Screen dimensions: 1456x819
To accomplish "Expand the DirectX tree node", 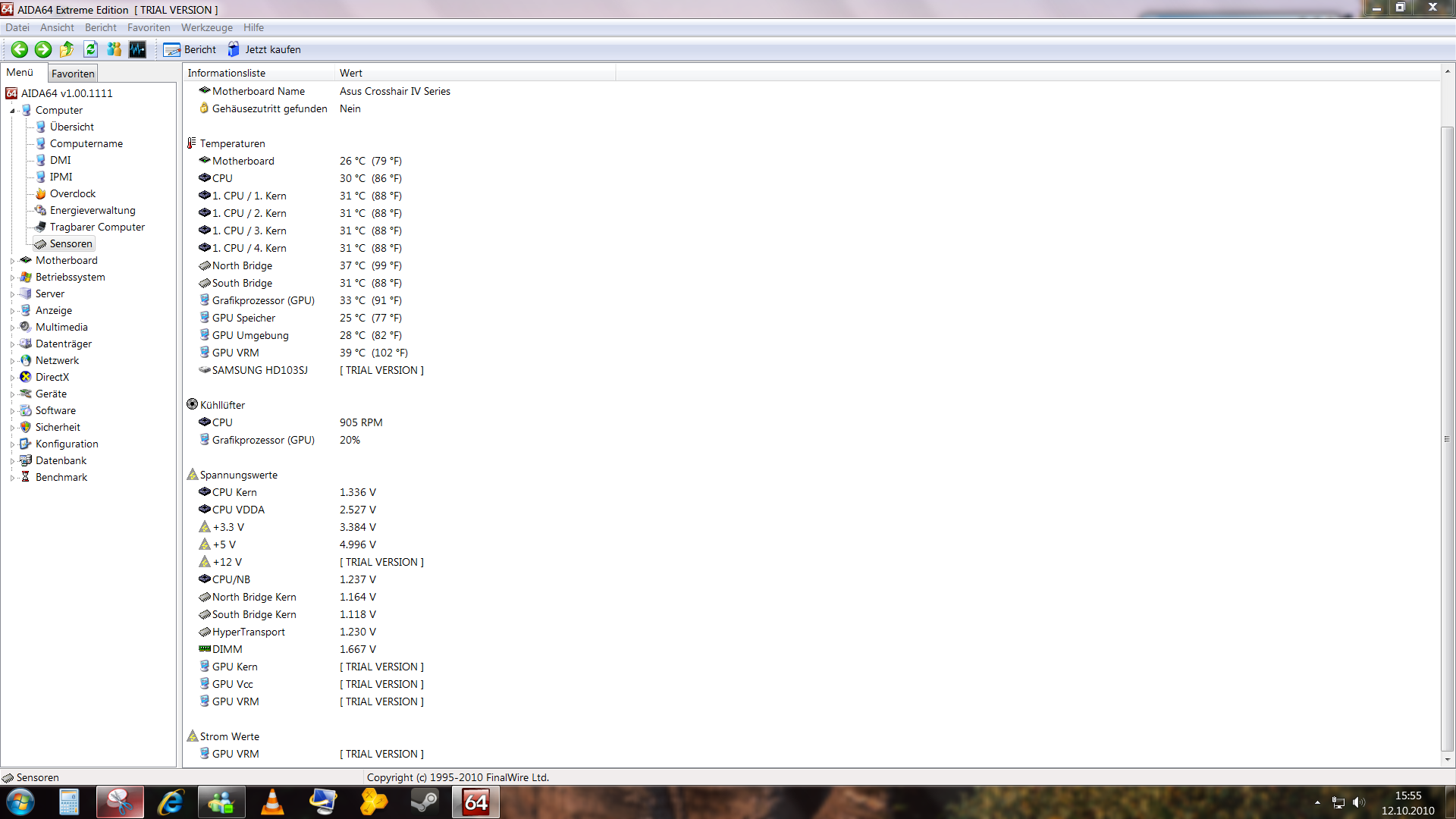I will [12, 378].
